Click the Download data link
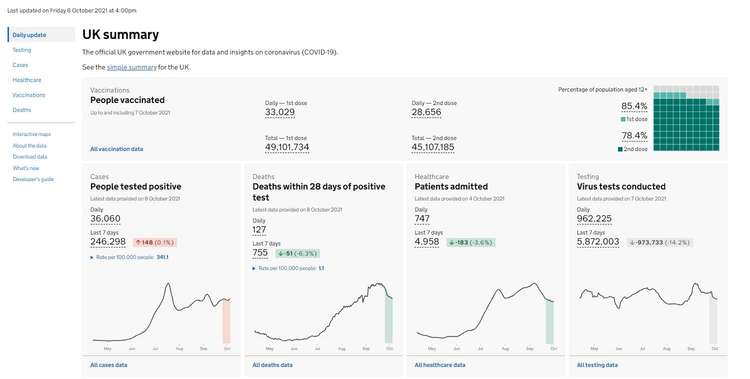 (30, 157)
